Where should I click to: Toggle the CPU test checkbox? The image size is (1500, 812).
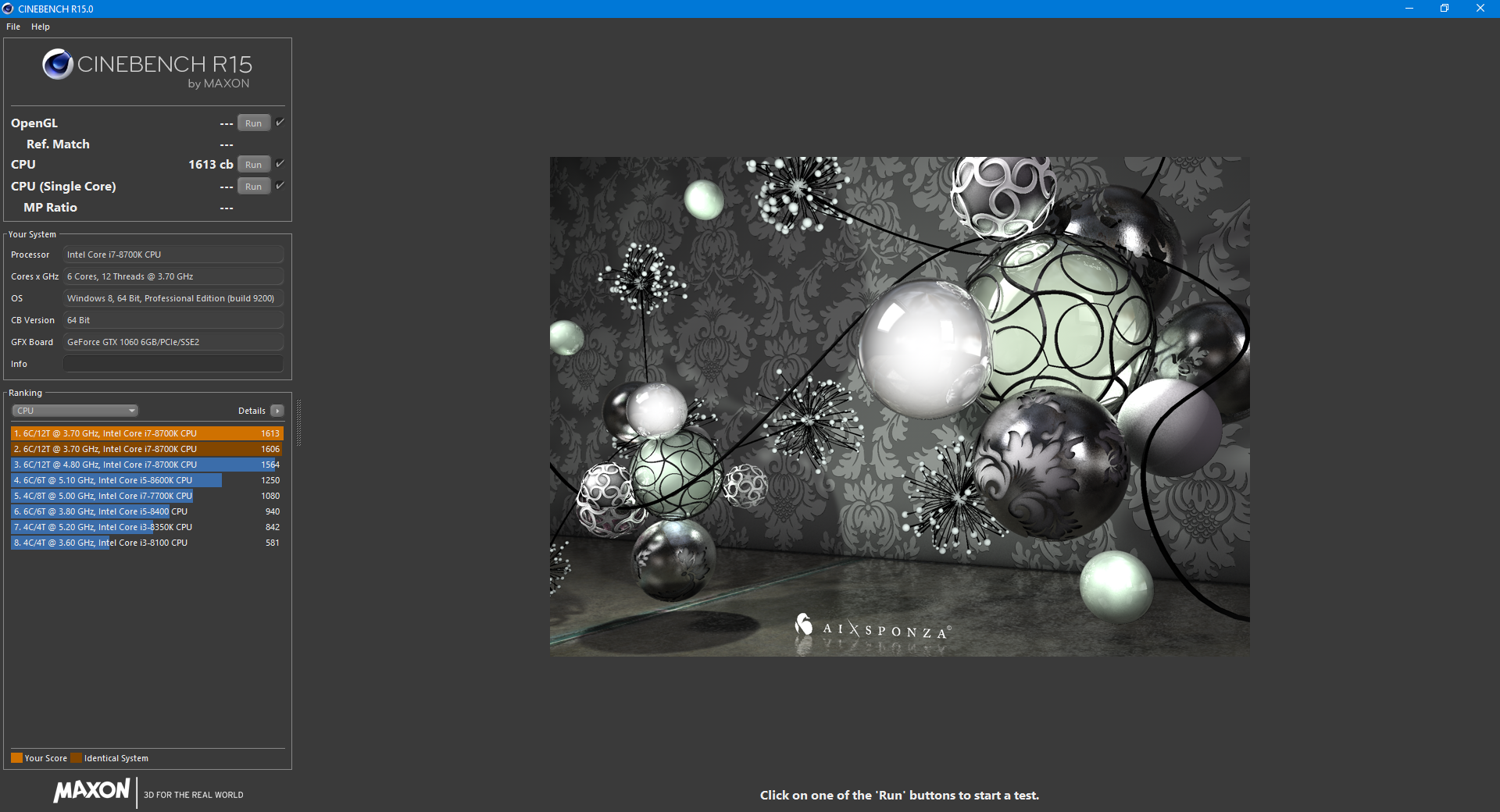280,164
